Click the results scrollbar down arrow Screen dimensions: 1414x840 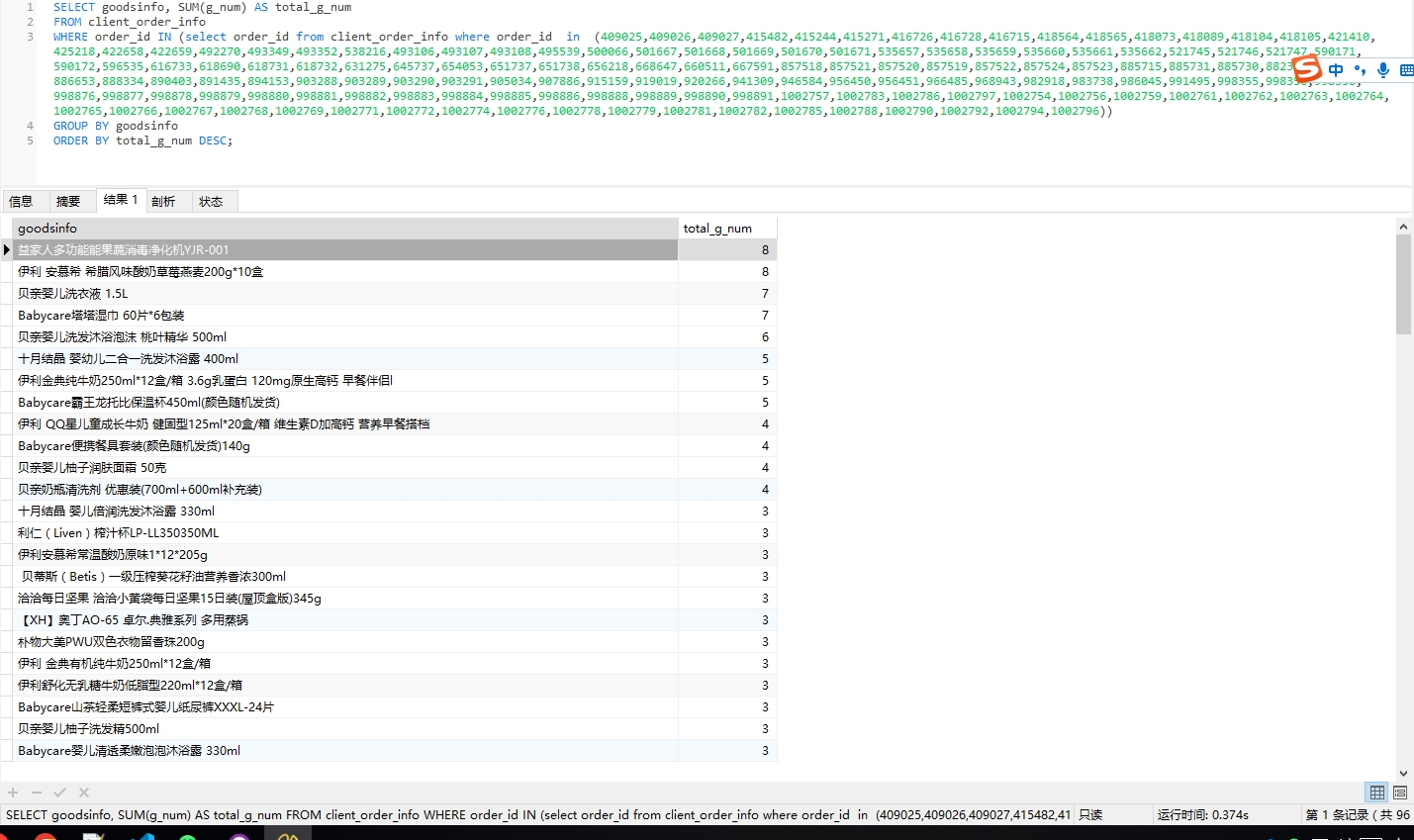[x=1403, y=774]
